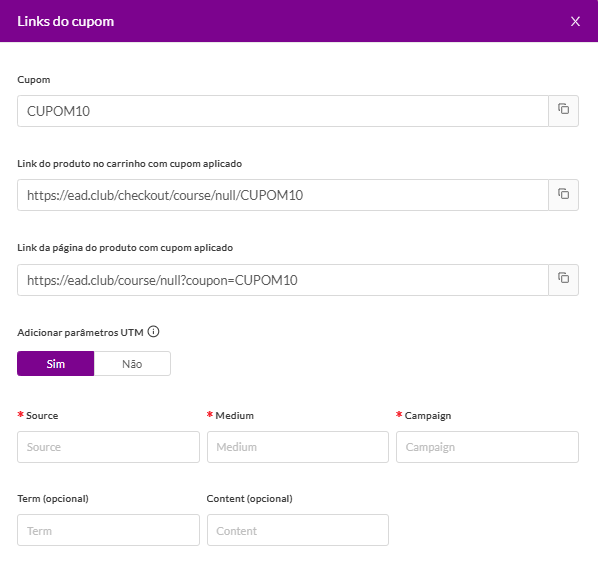This screenshot has height=579, width=598.
Task: Switch UTM parameters option to Não
Action: coord(132,363)
